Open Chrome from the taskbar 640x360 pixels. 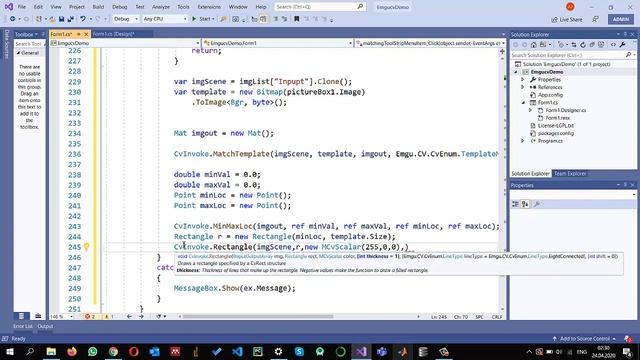113,351
